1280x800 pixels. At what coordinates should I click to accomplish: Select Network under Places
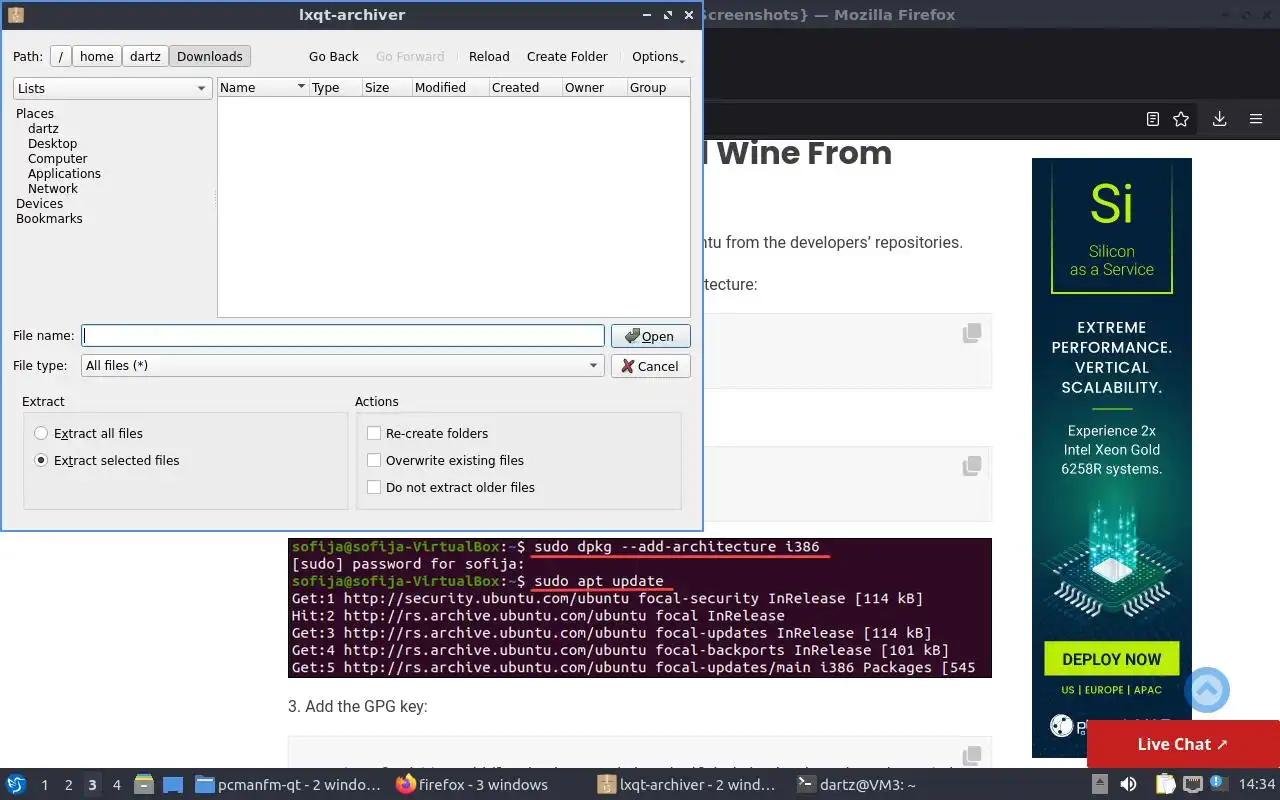(53, 189)
